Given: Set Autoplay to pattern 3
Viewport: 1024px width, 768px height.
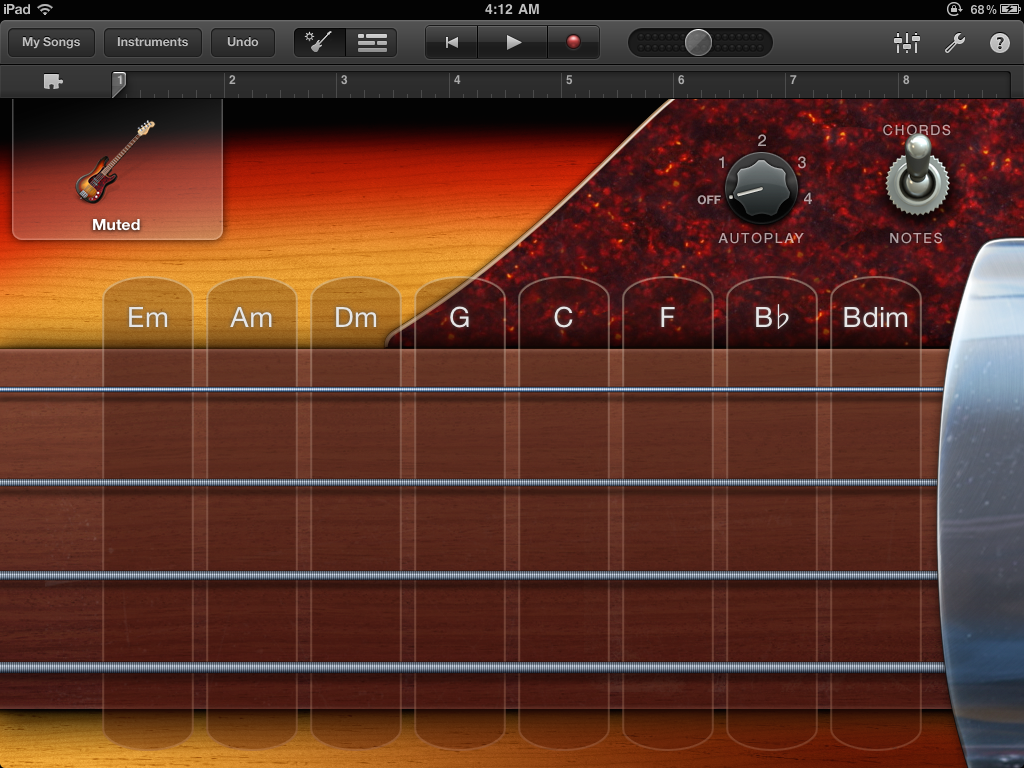Looking at the screenshot, I should [x=801, y=163].
